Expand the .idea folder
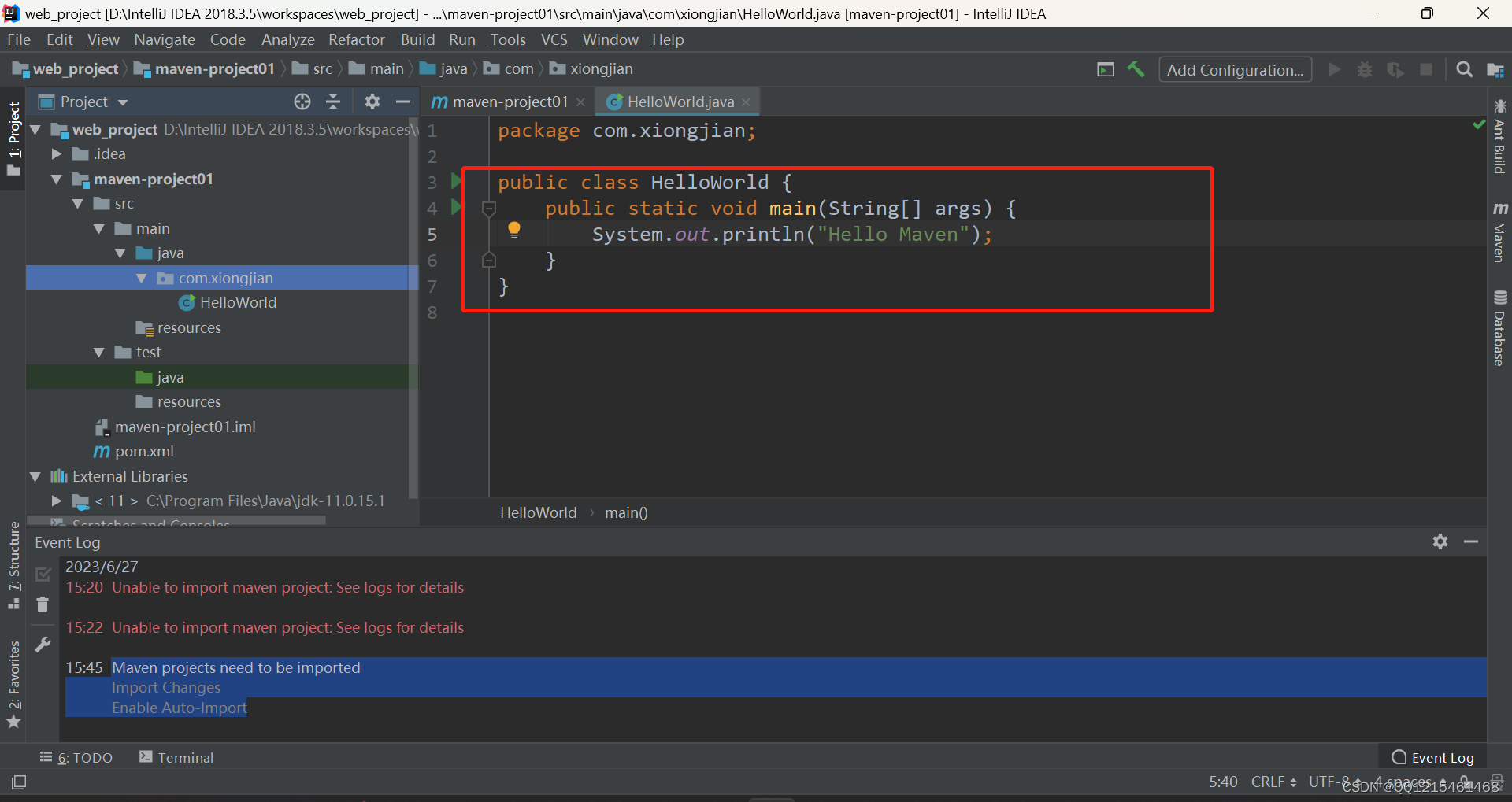 point(57,153)
